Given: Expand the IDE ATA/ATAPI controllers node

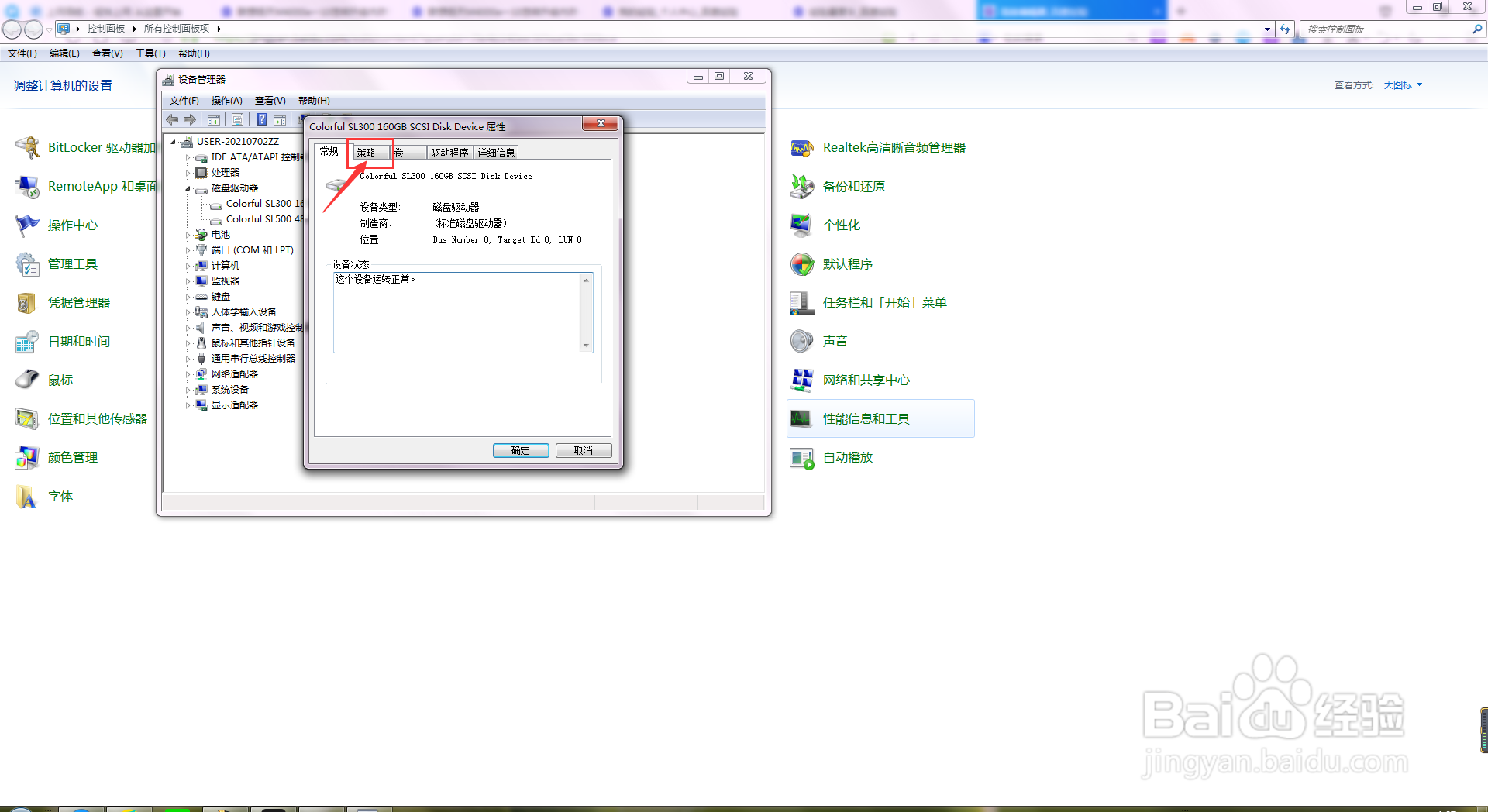Looking at the screenshot, I should coord(188,157).
